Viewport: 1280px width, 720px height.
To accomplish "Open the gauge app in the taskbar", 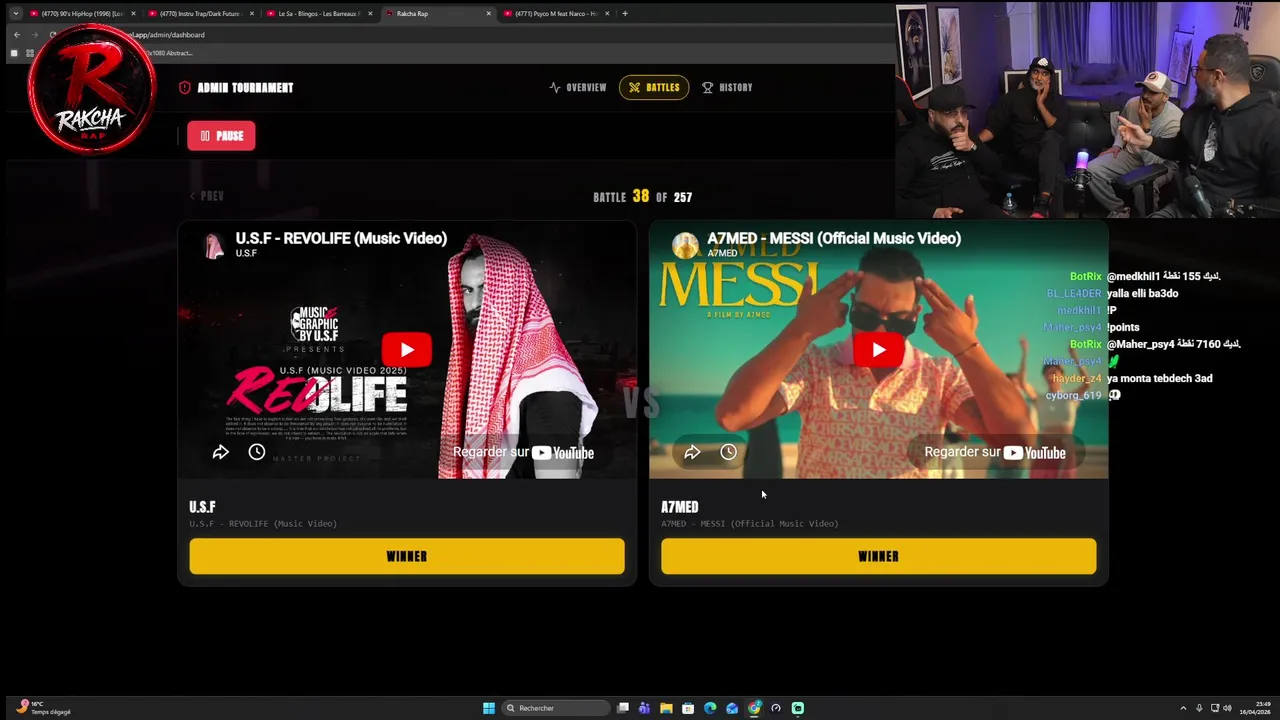I will (776, 708).
